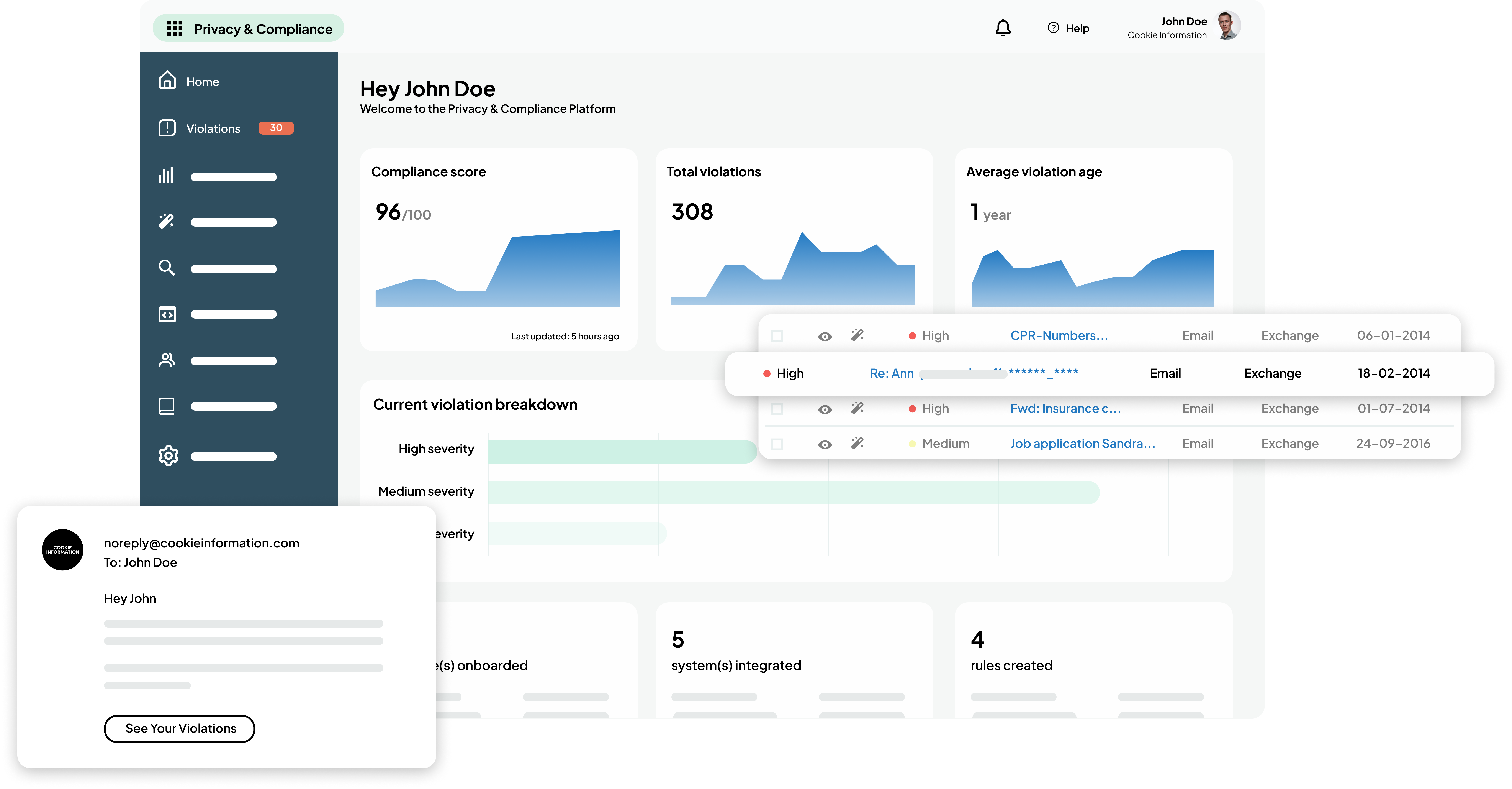1512x789 pixels.
Task: Tick the checkbox for CPR-Numbers row
Action: tap(777, 336)
